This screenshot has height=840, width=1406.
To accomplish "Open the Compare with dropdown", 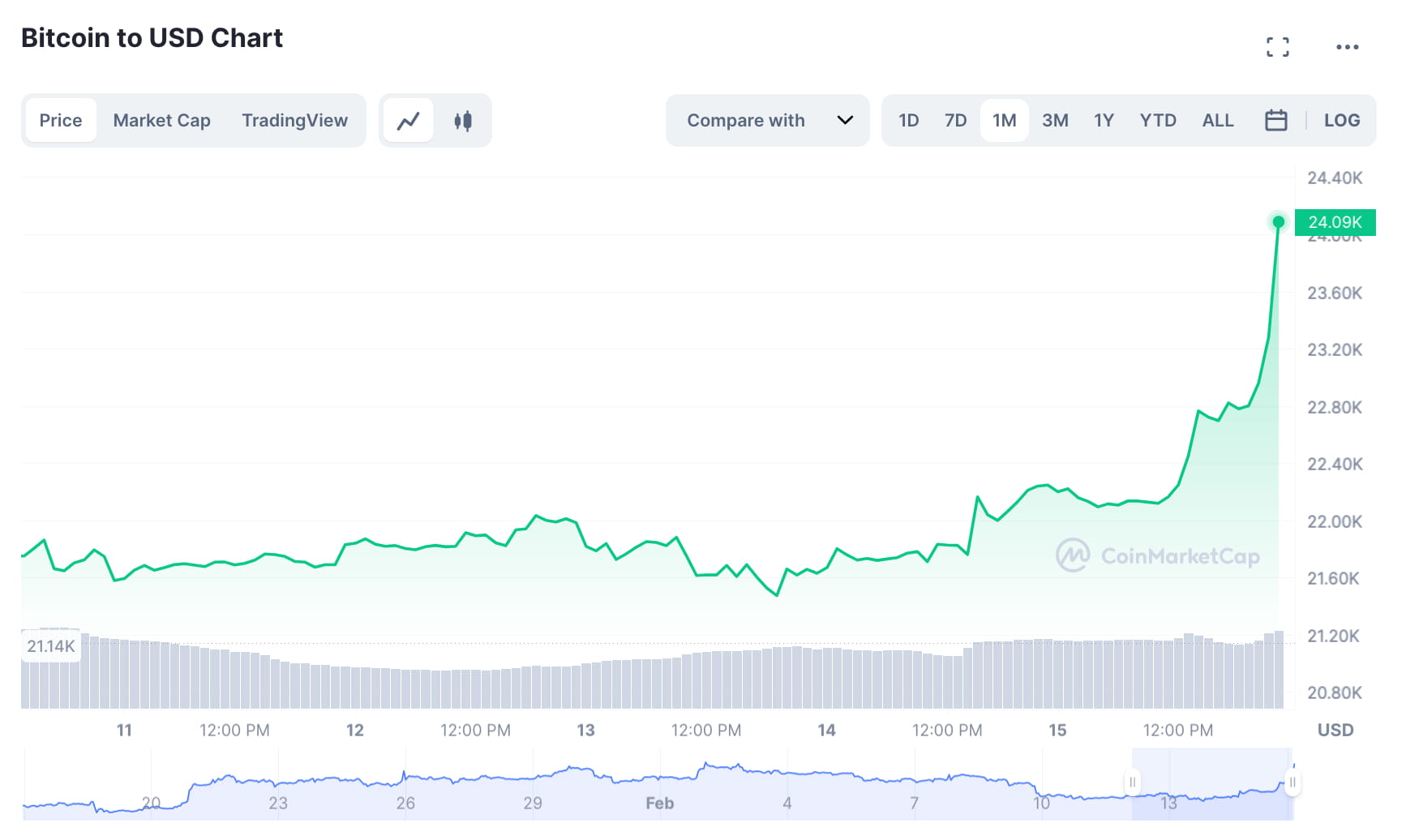I will point(746,120).
